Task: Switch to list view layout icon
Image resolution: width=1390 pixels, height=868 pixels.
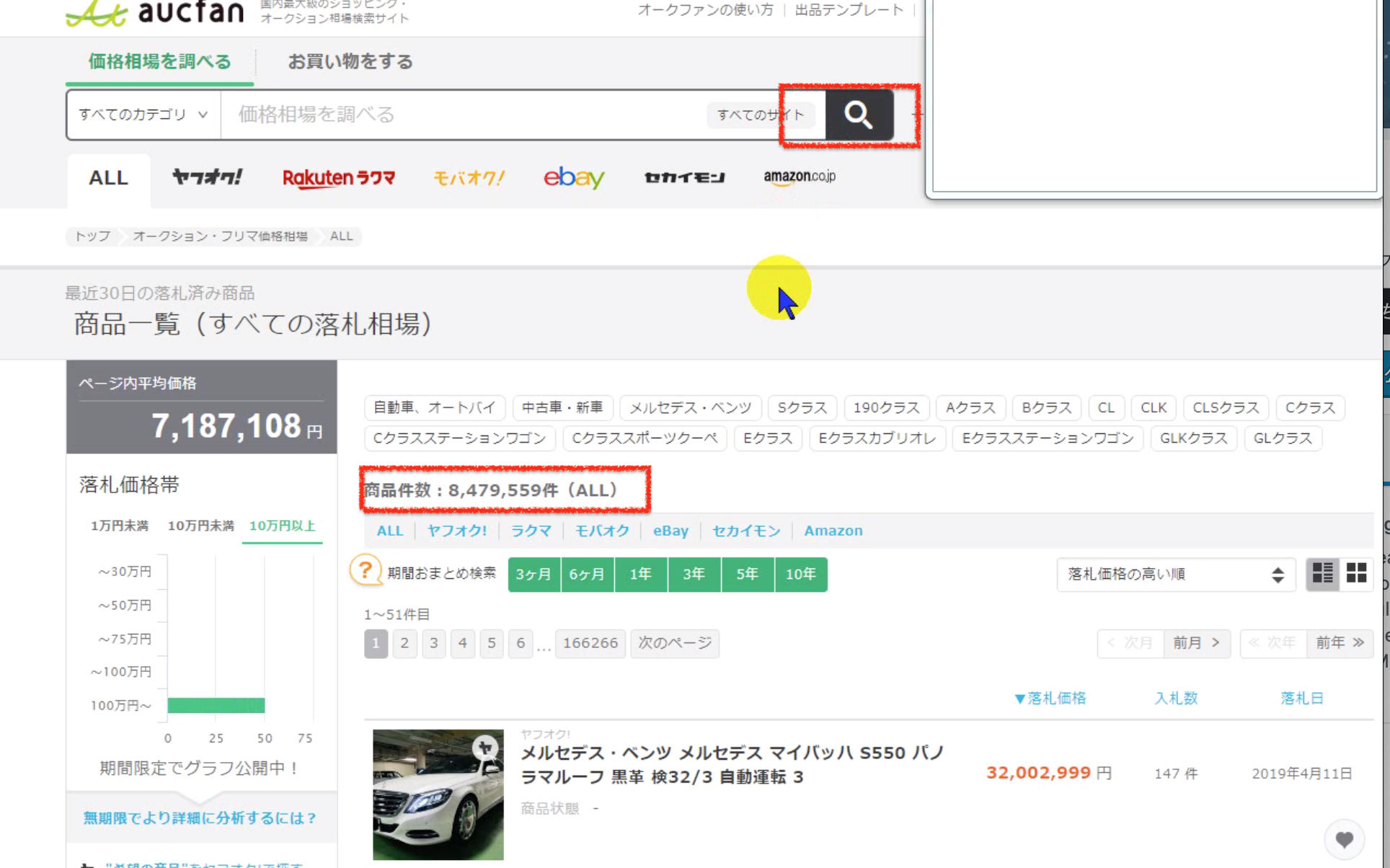Action: pos(1323,574)
